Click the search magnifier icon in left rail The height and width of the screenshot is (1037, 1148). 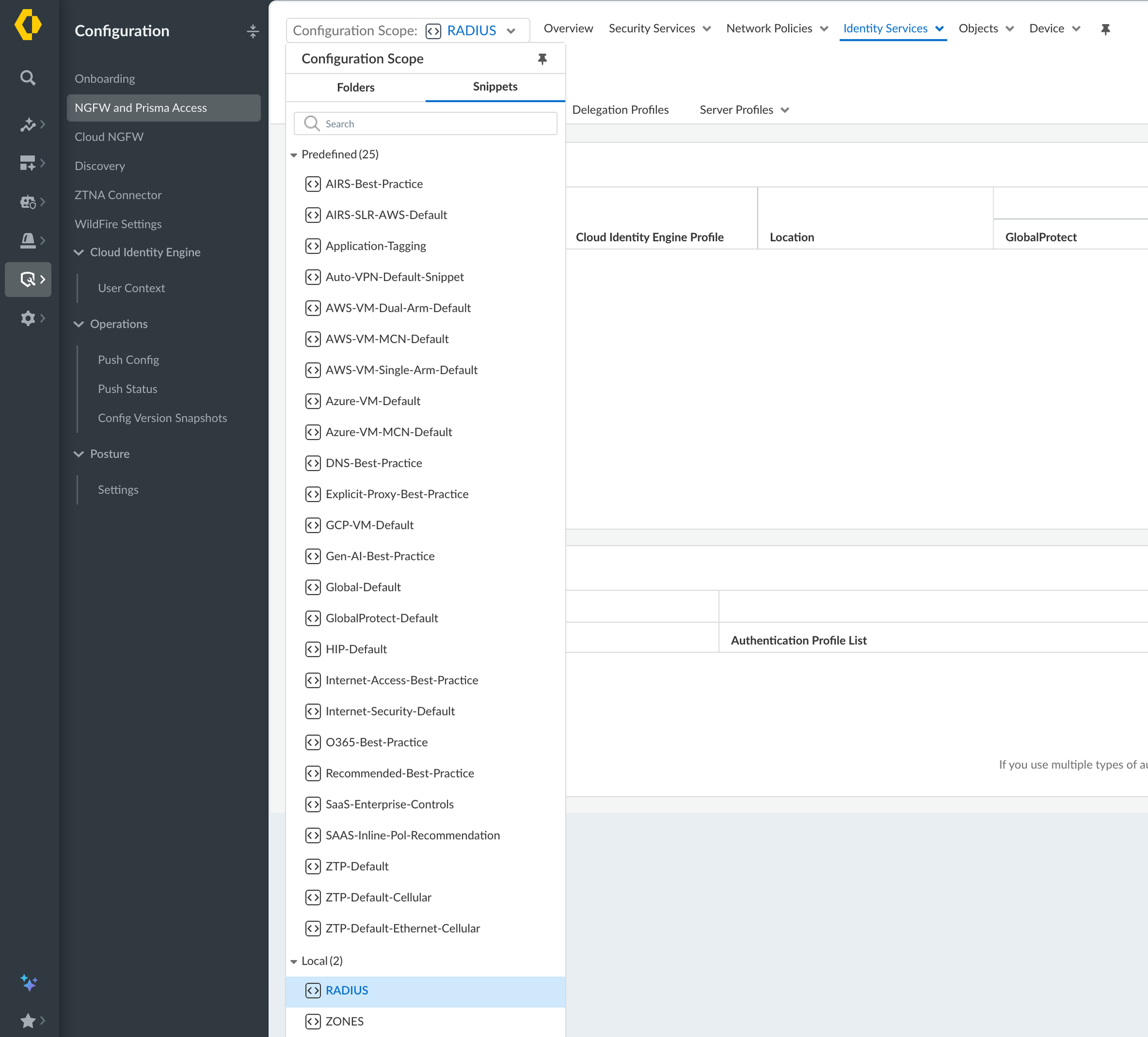pyautogui.click(x=28, y=77)
